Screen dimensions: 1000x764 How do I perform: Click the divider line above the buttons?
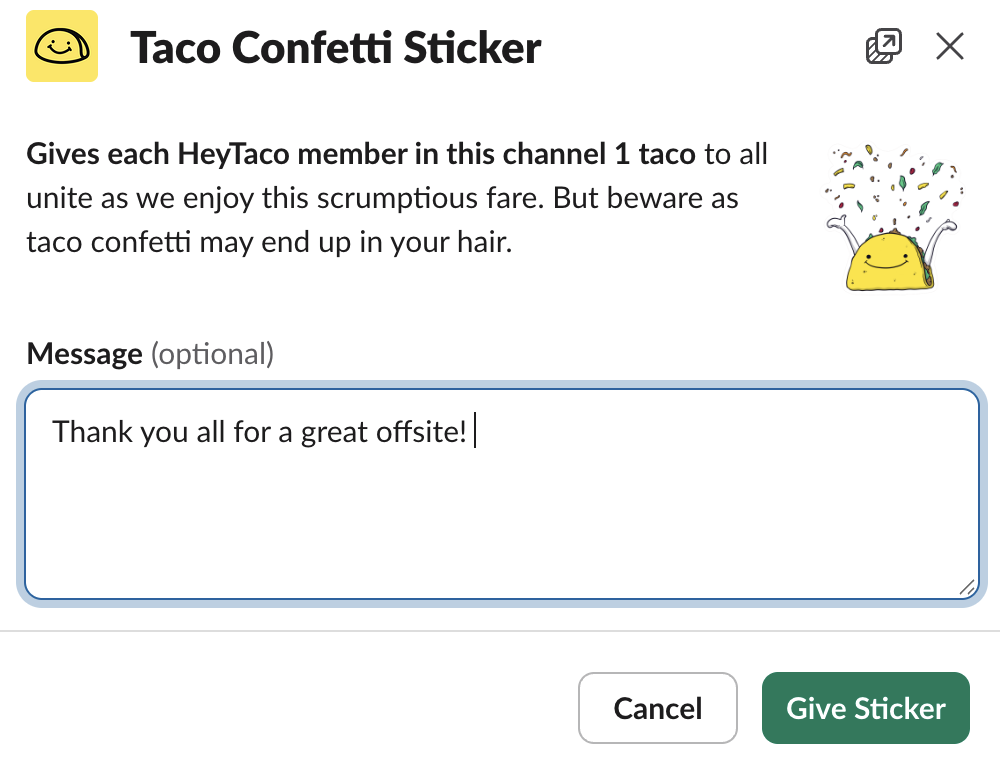point(500,632)
